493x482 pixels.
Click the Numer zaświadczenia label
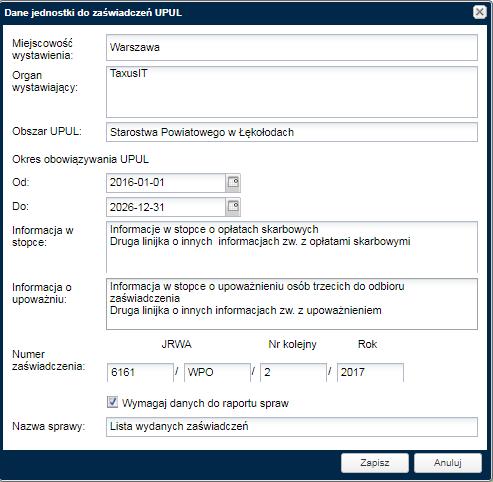pyautogui.click(x=49, y=360)
